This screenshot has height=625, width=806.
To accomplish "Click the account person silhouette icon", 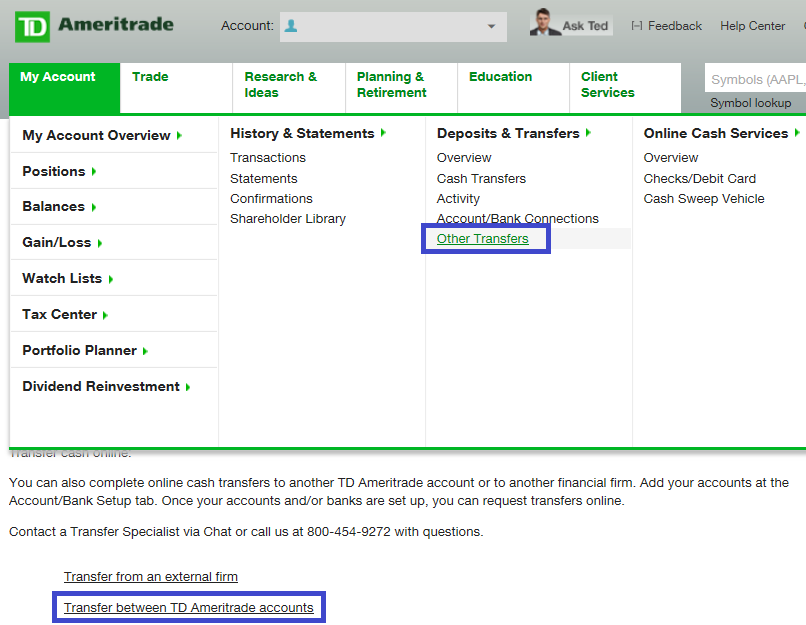I will (x=292, y=26).
